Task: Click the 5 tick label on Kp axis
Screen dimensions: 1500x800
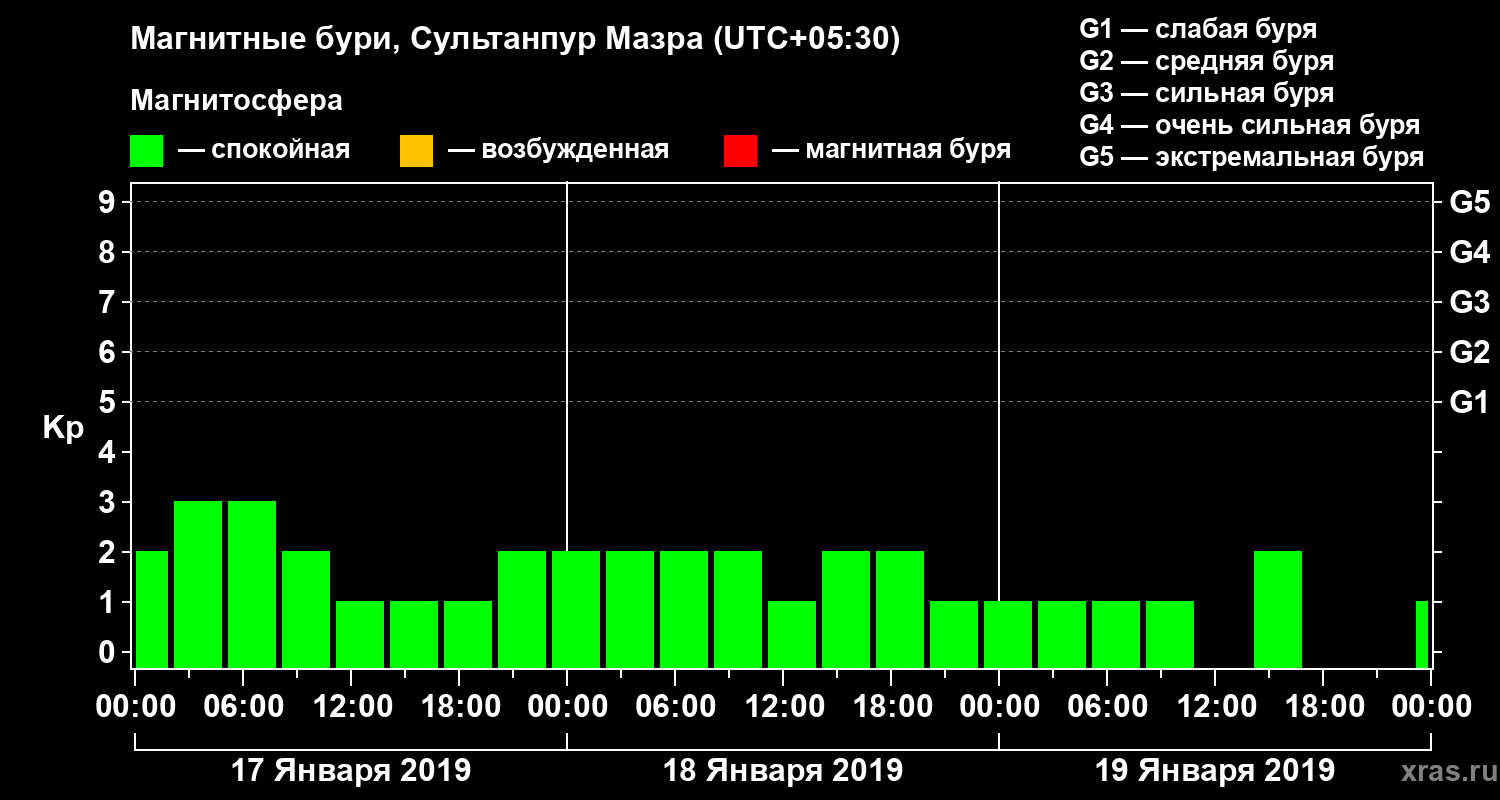Action: coord(109,403)
